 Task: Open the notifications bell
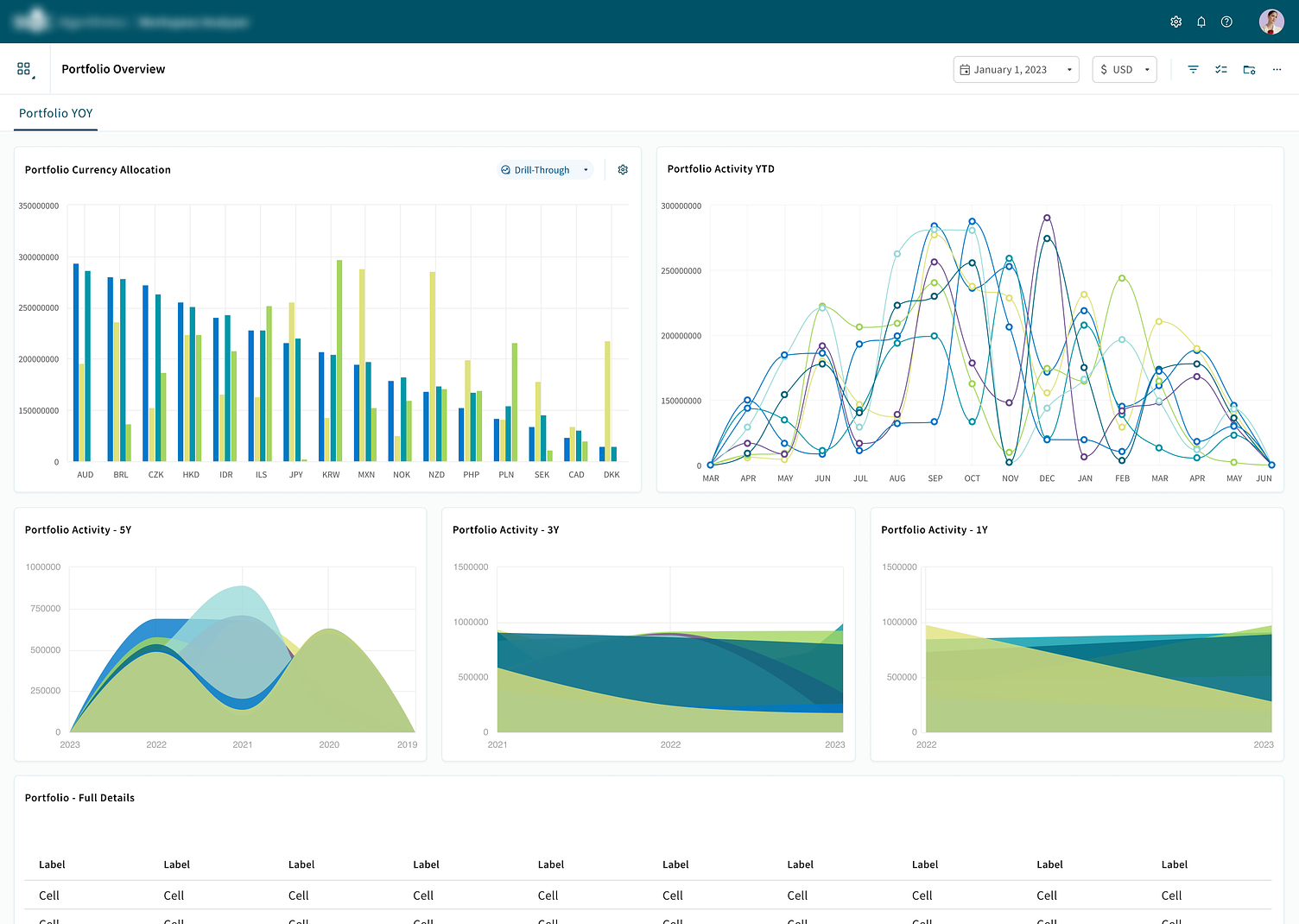(x=1201, y=22)
